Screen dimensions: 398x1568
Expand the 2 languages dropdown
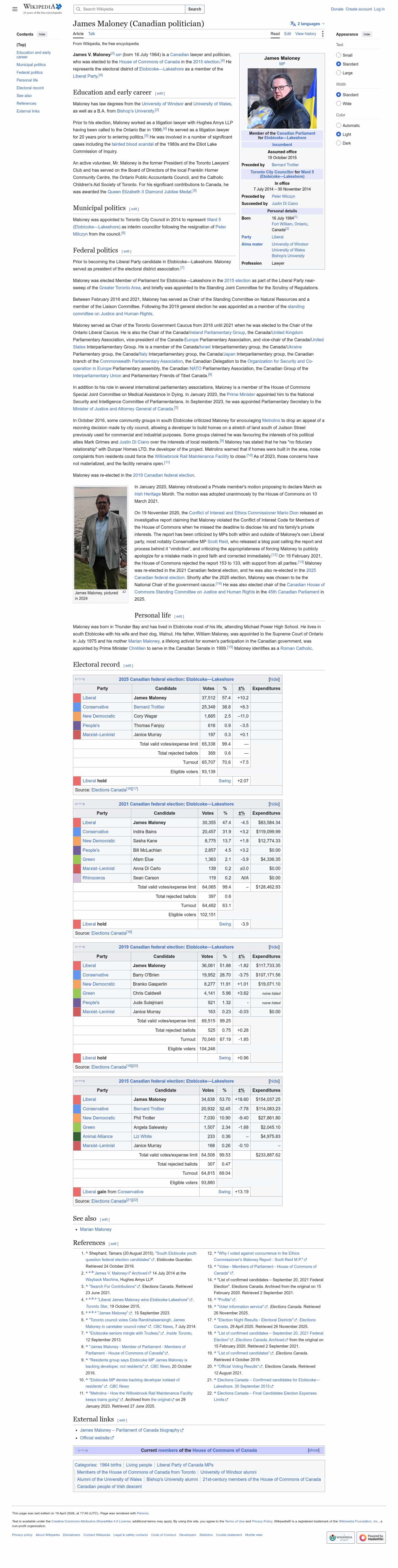(x=307, y=24)
